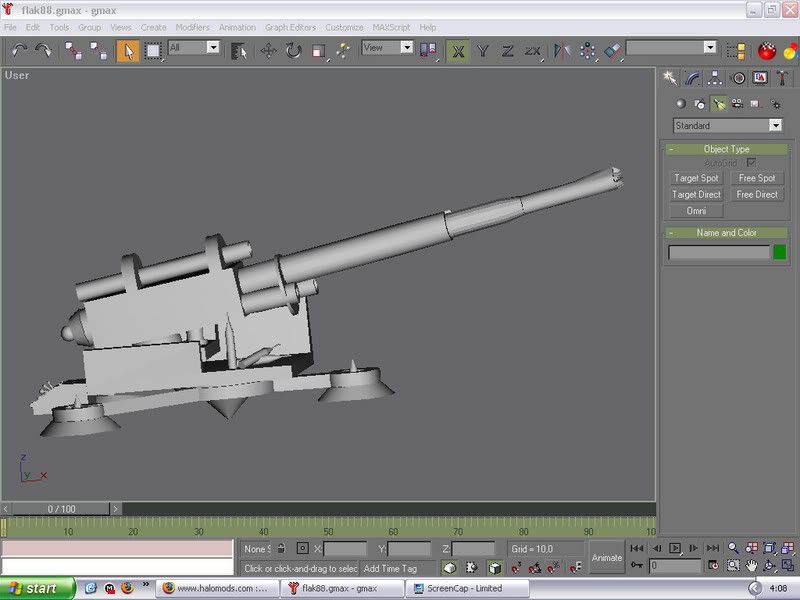The height and width of the screenshot is (600, 800).
Task: Click the Align tool icon
Action: (x=612, y=51)
